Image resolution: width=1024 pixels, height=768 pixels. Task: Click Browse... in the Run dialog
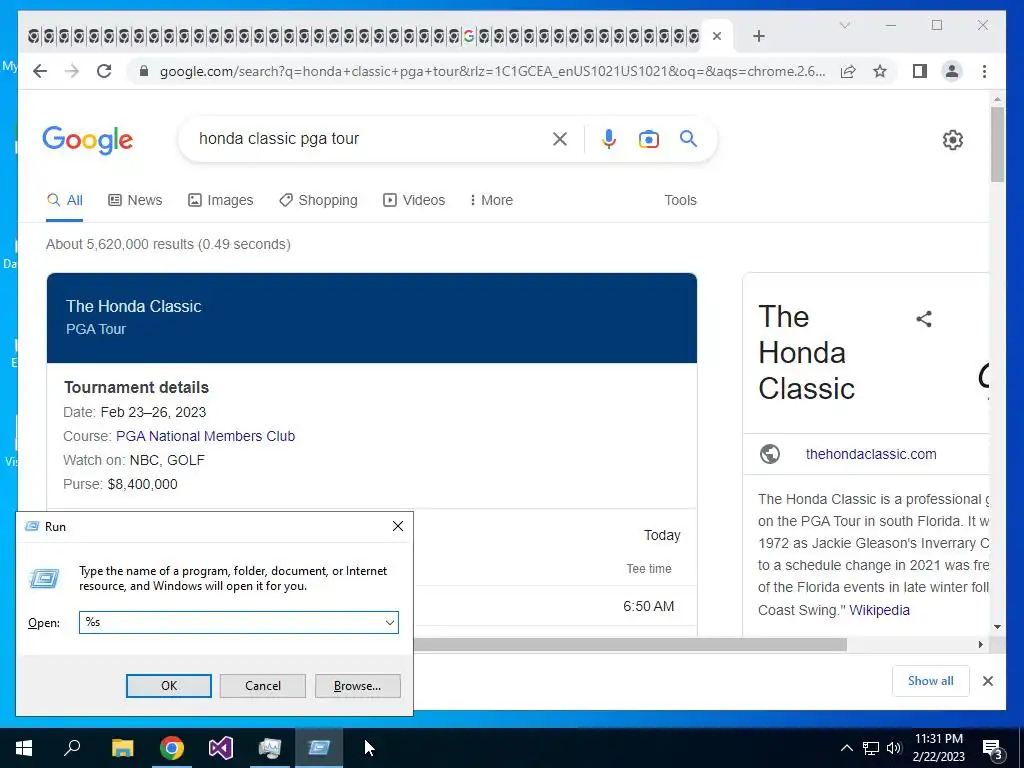tap(357, 686)
